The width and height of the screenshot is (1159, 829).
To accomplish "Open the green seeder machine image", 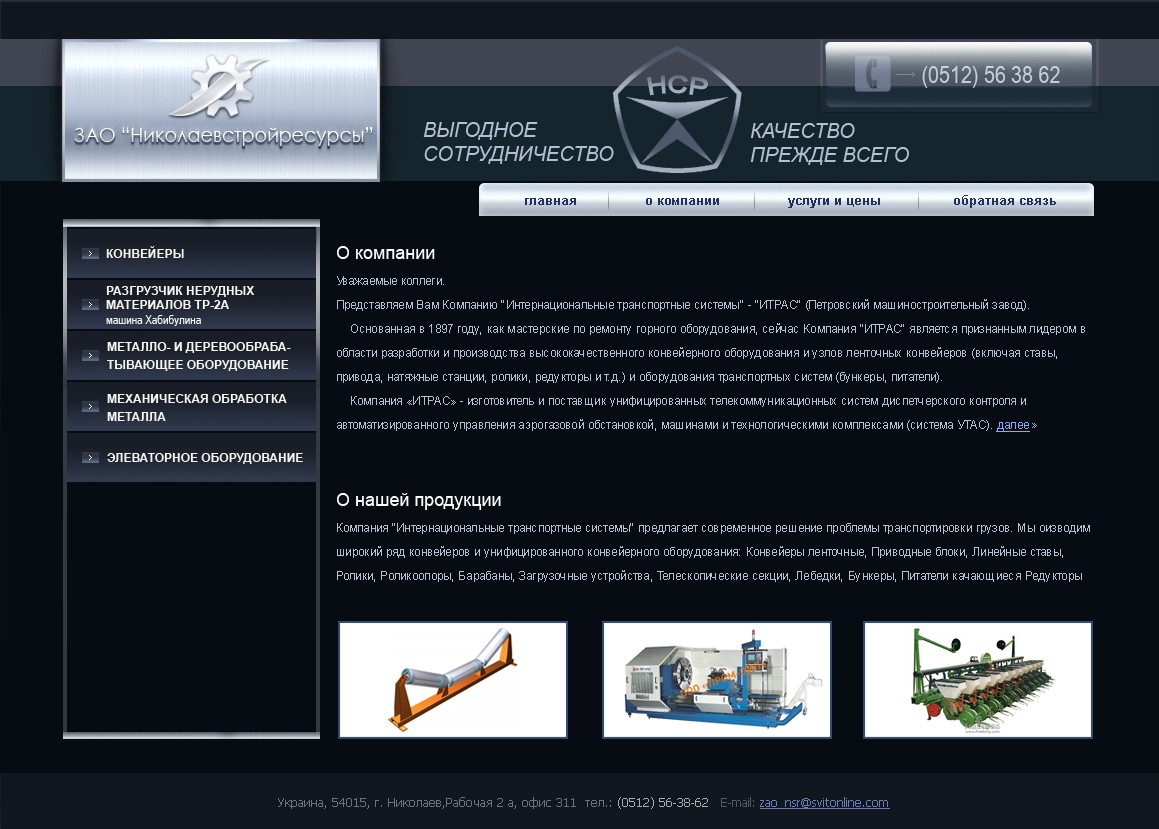I will point(978,680).
